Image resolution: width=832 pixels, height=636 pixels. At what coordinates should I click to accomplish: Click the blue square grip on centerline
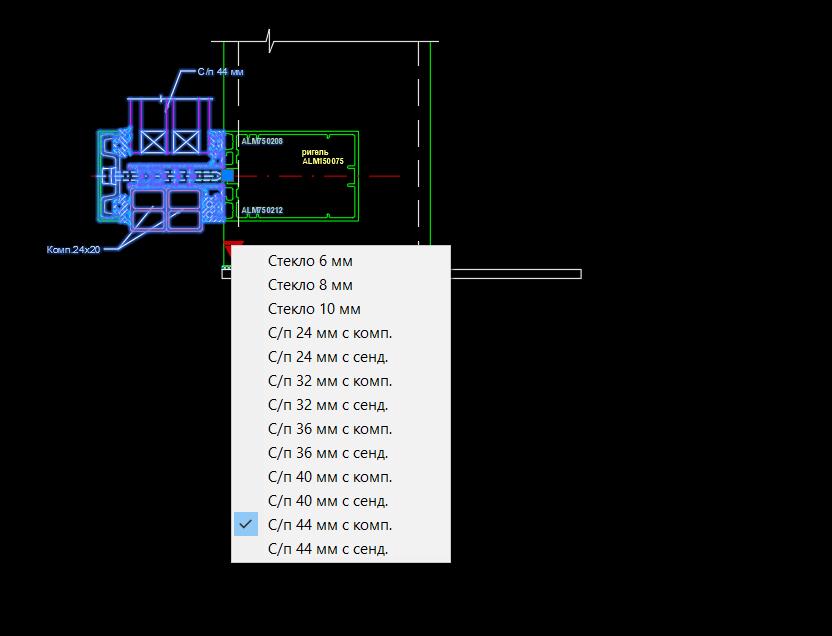click(228, 175)
